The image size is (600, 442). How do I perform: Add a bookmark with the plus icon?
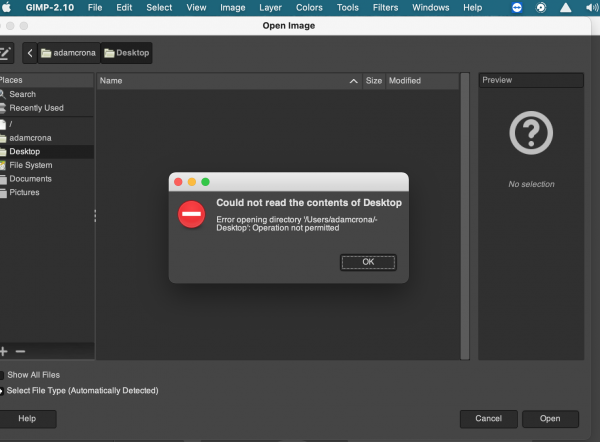pyautogui.click(x=4, y=351)
